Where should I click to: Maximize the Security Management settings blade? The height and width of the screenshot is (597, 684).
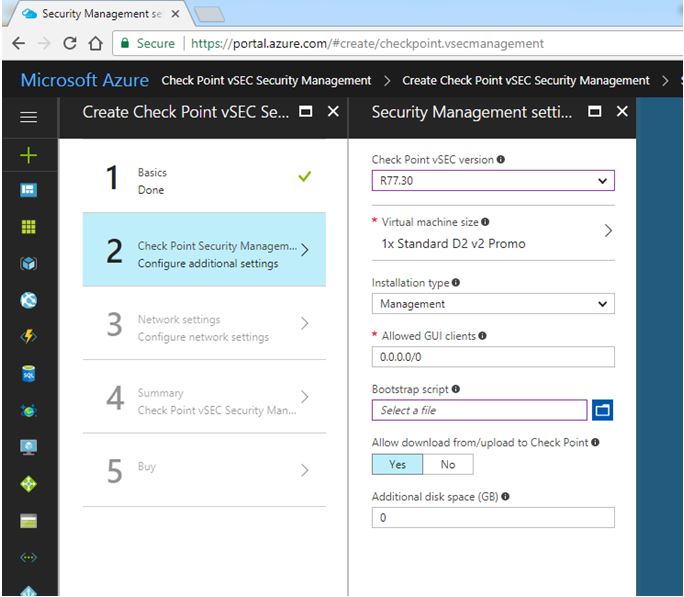point(595,112)
